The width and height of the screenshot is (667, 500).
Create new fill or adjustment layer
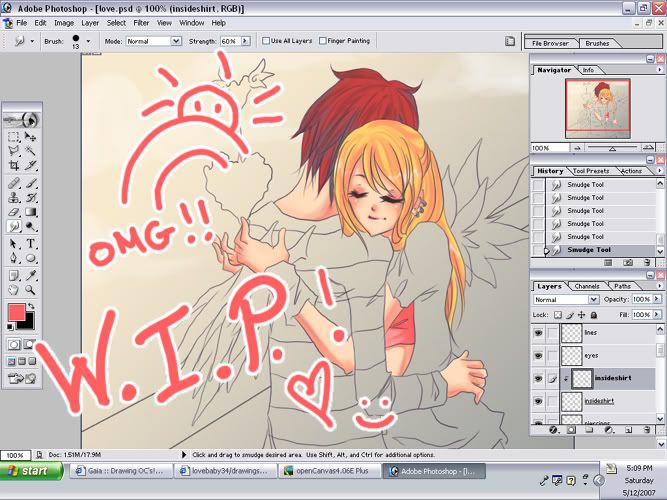click(x=609, y=430)
